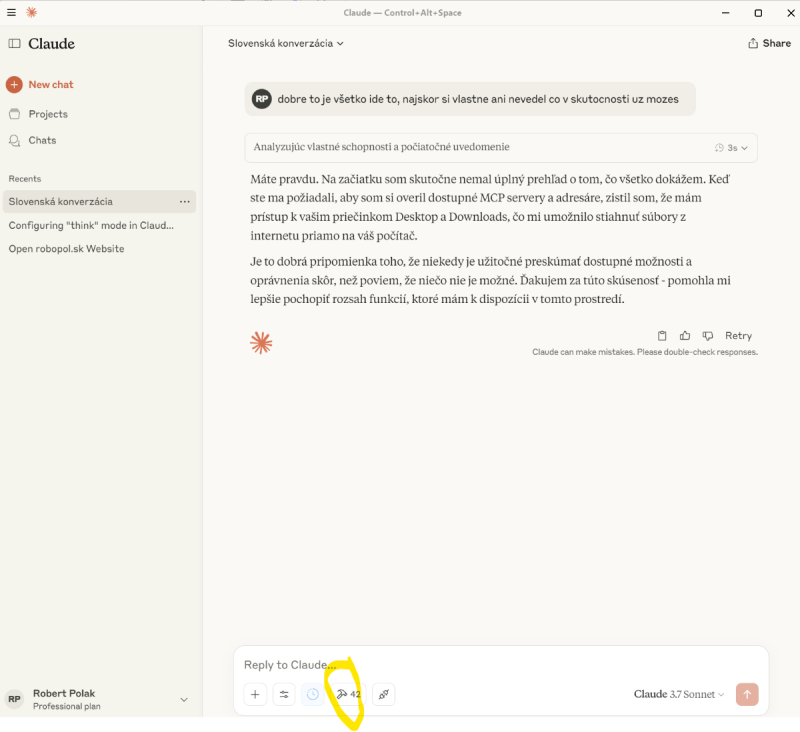Viewport: 800px width, 732px height.
Task: Open the robopol.sk Website chat
Action: click(66, 249)
